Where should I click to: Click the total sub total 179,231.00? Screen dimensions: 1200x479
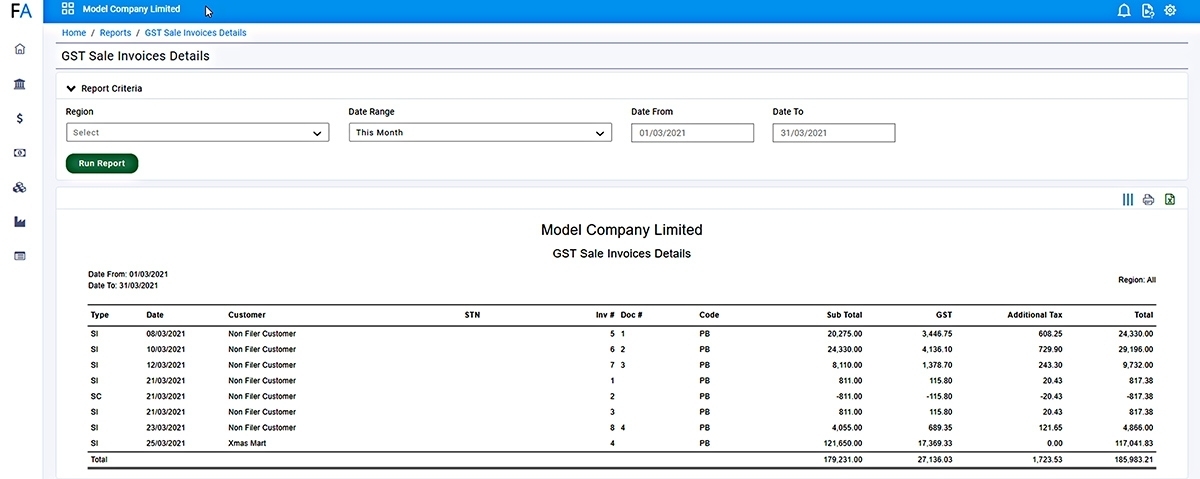843,460
